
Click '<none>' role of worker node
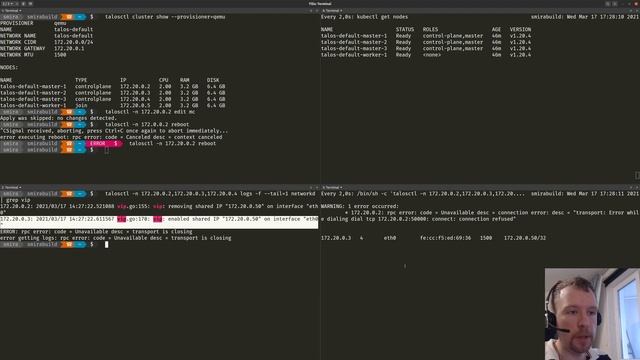tap(431, 55)
